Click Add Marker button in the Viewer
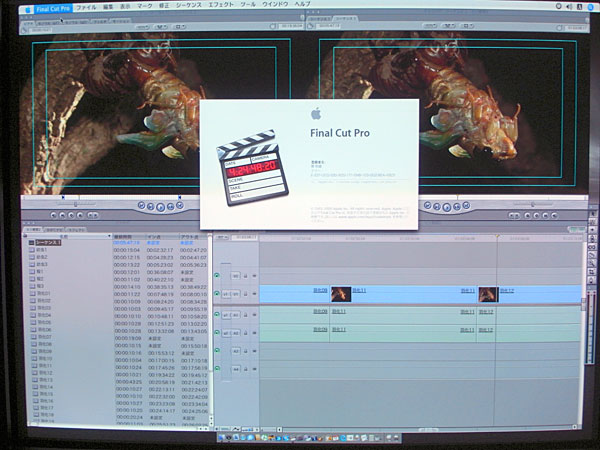This screenshot has width=600, height=450. [80, 215]
